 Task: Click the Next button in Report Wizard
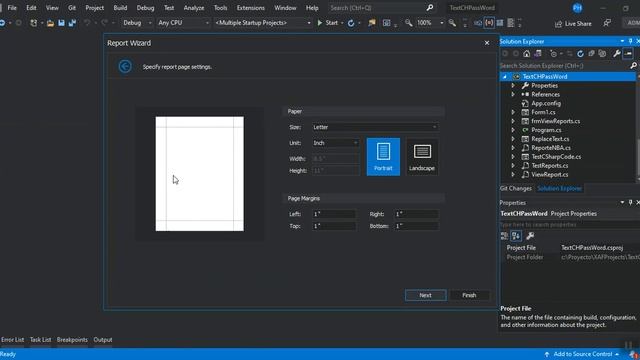point(425,295)
